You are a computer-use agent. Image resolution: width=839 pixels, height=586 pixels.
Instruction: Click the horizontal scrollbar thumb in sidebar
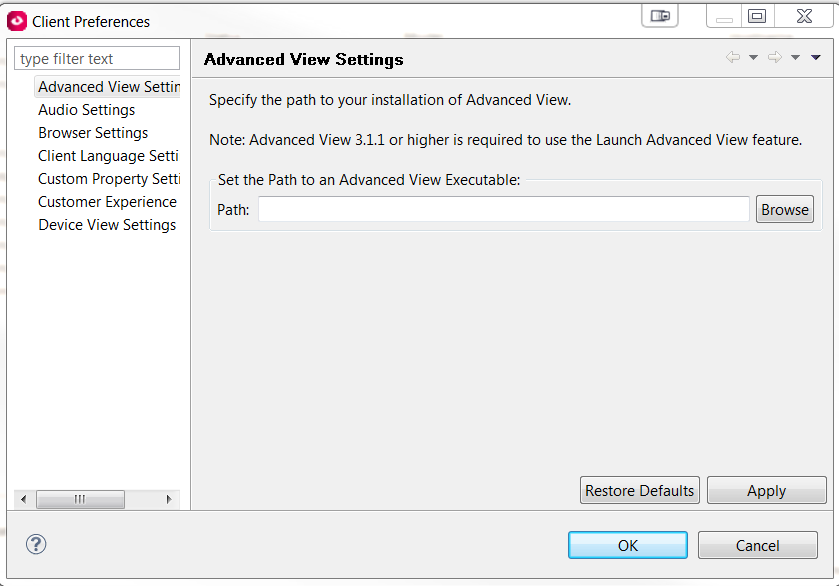80,499
